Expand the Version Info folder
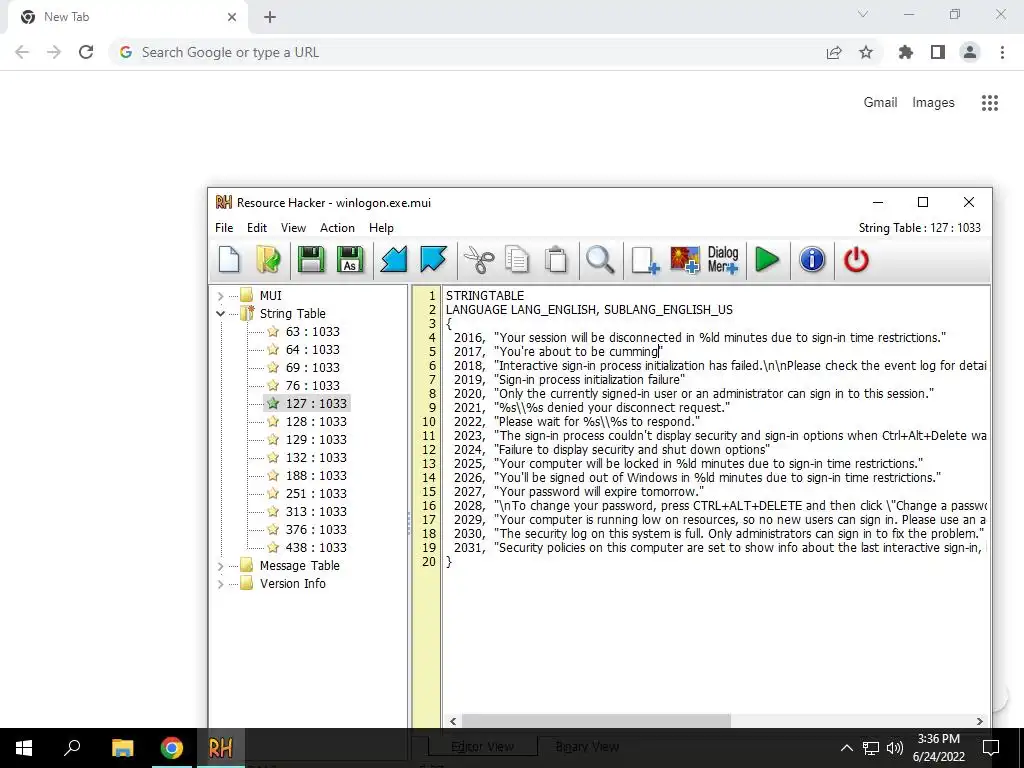This screenshot has width=1024, height=768. pyautogui.click(x=220, y=584)
